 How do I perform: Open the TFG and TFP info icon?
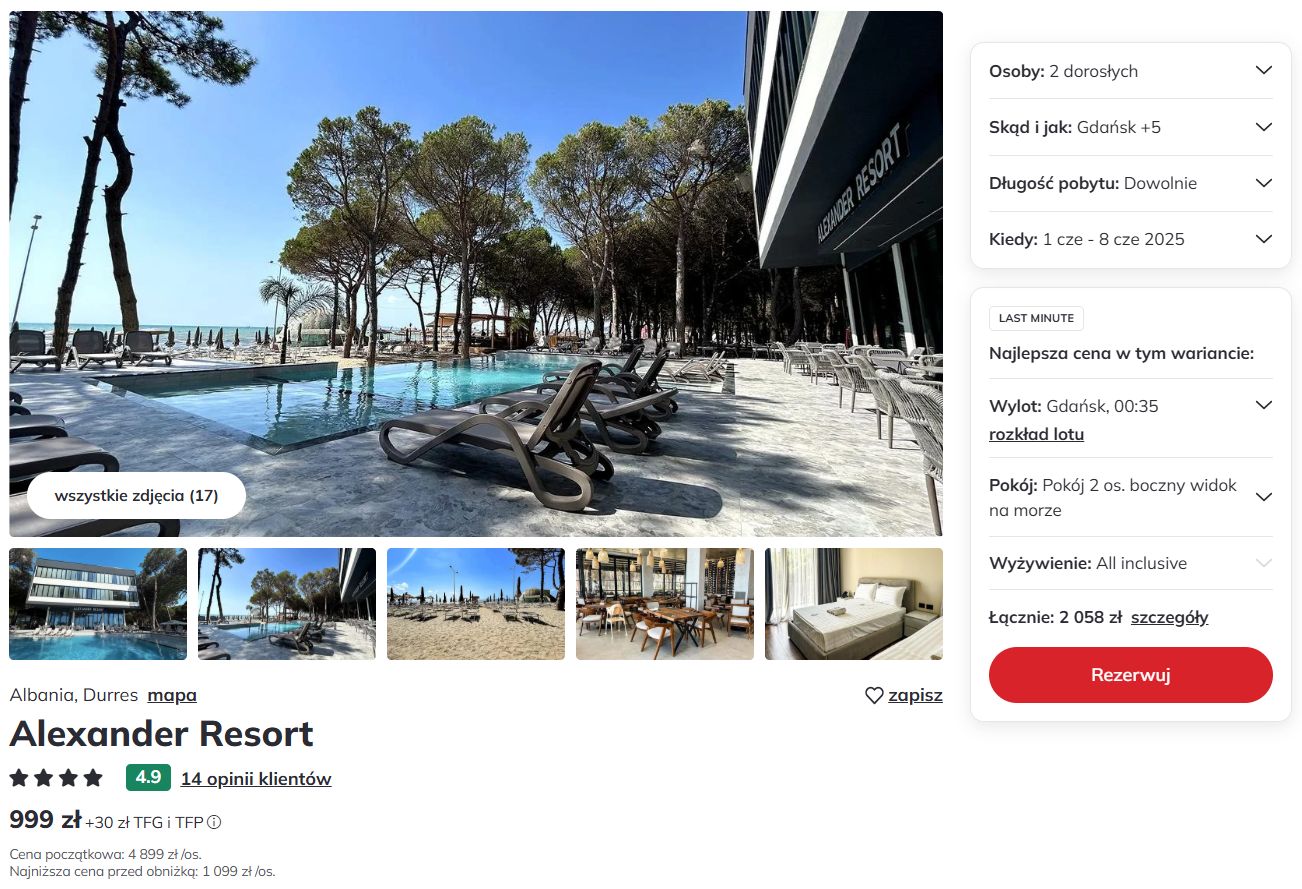tap(214, 823)
